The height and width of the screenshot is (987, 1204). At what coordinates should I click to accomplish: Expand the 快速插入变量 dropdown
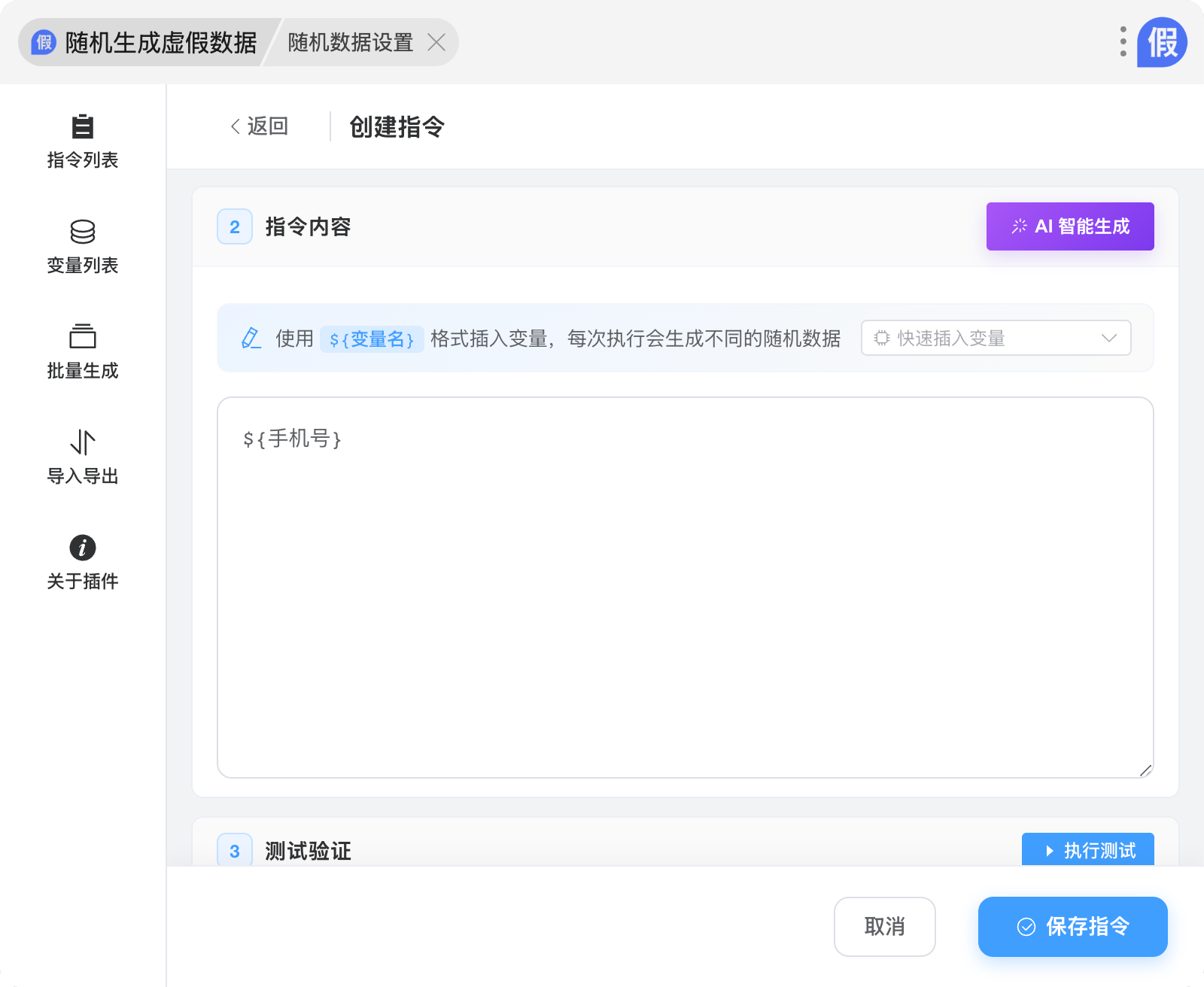[x=986, y=338]
